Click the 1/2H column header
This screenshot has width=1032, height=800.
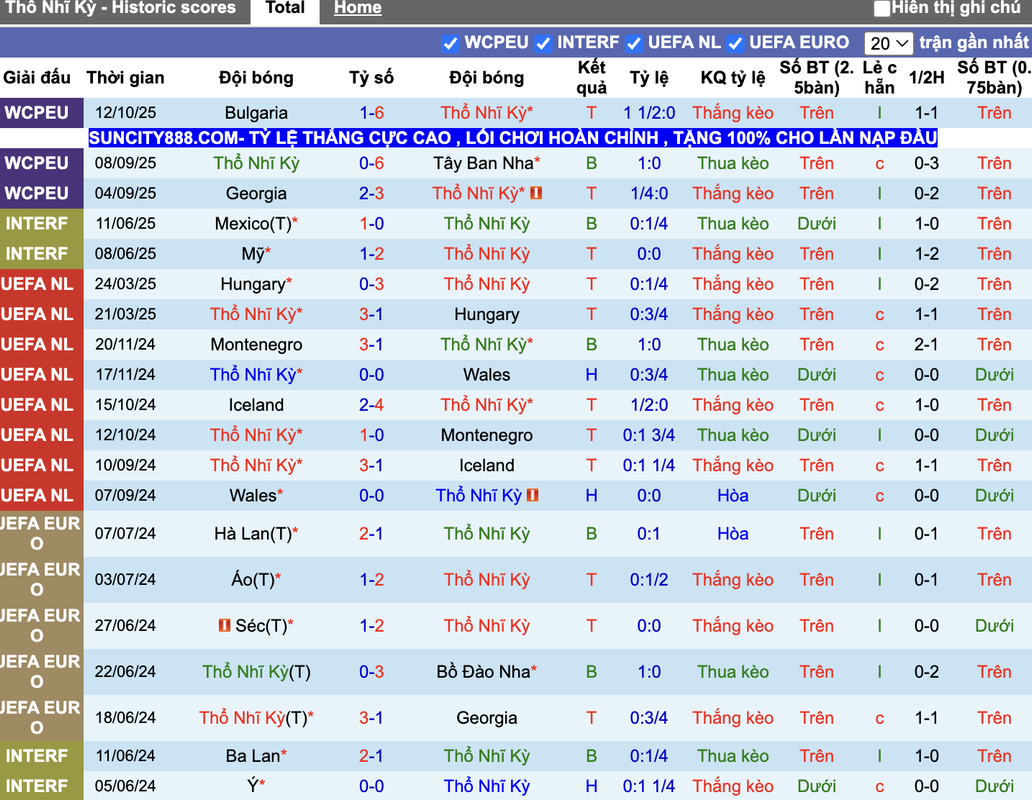[x=926, y=78]
